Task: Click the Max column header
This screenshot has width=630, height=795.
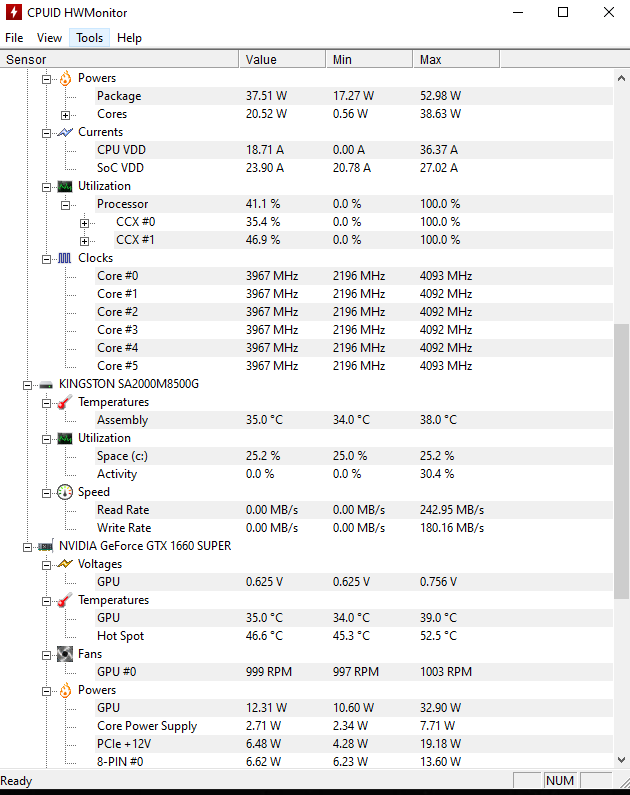Action: click(456, 59)
